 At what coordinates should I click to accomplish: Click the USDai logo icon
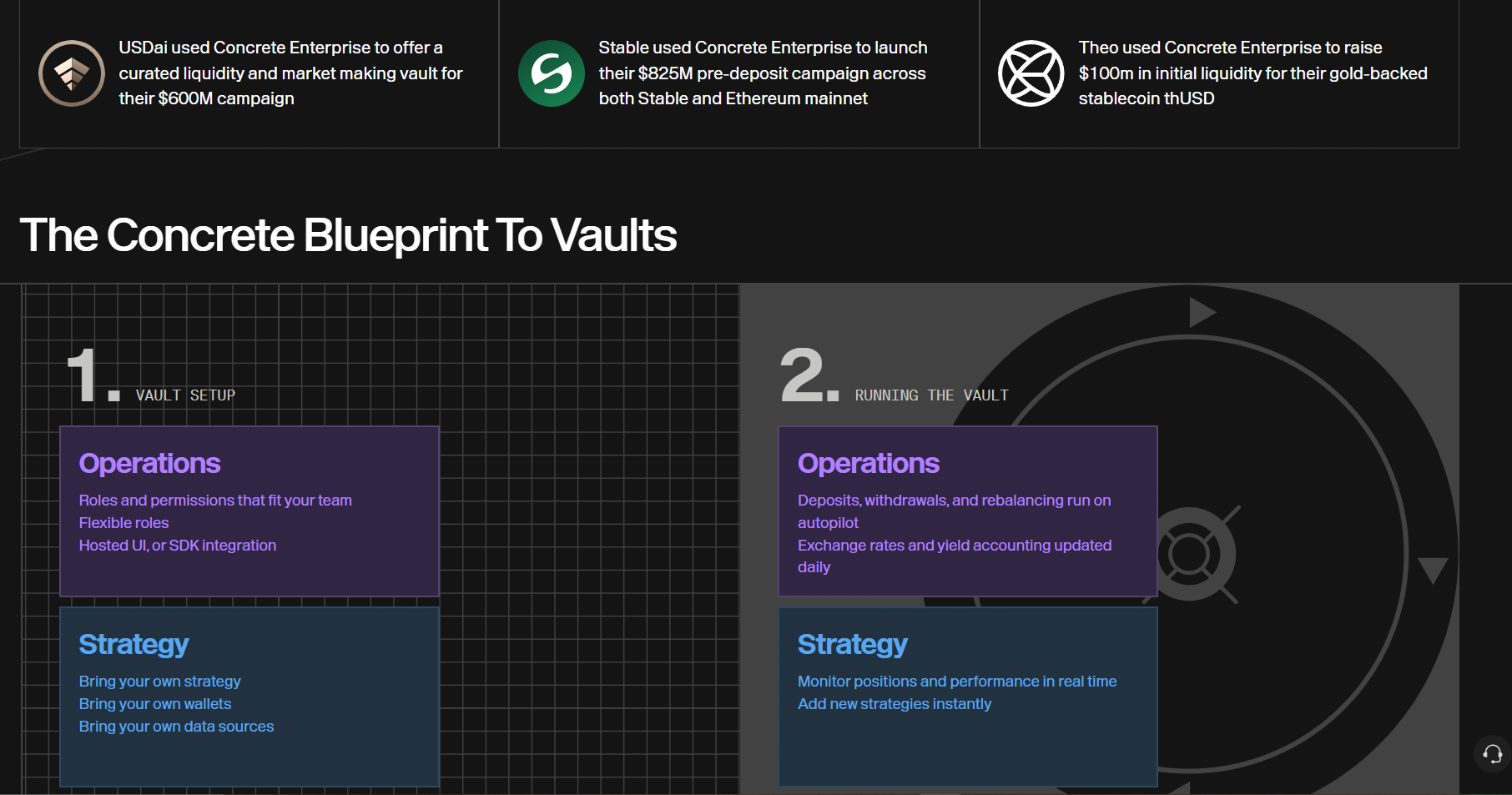72,73
